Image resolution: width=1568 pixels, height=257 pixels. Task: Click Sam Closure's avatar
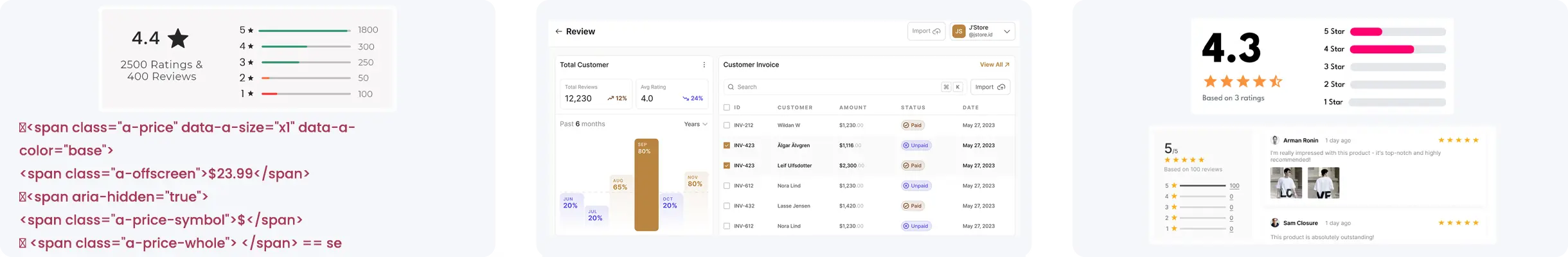point(1275,223)
